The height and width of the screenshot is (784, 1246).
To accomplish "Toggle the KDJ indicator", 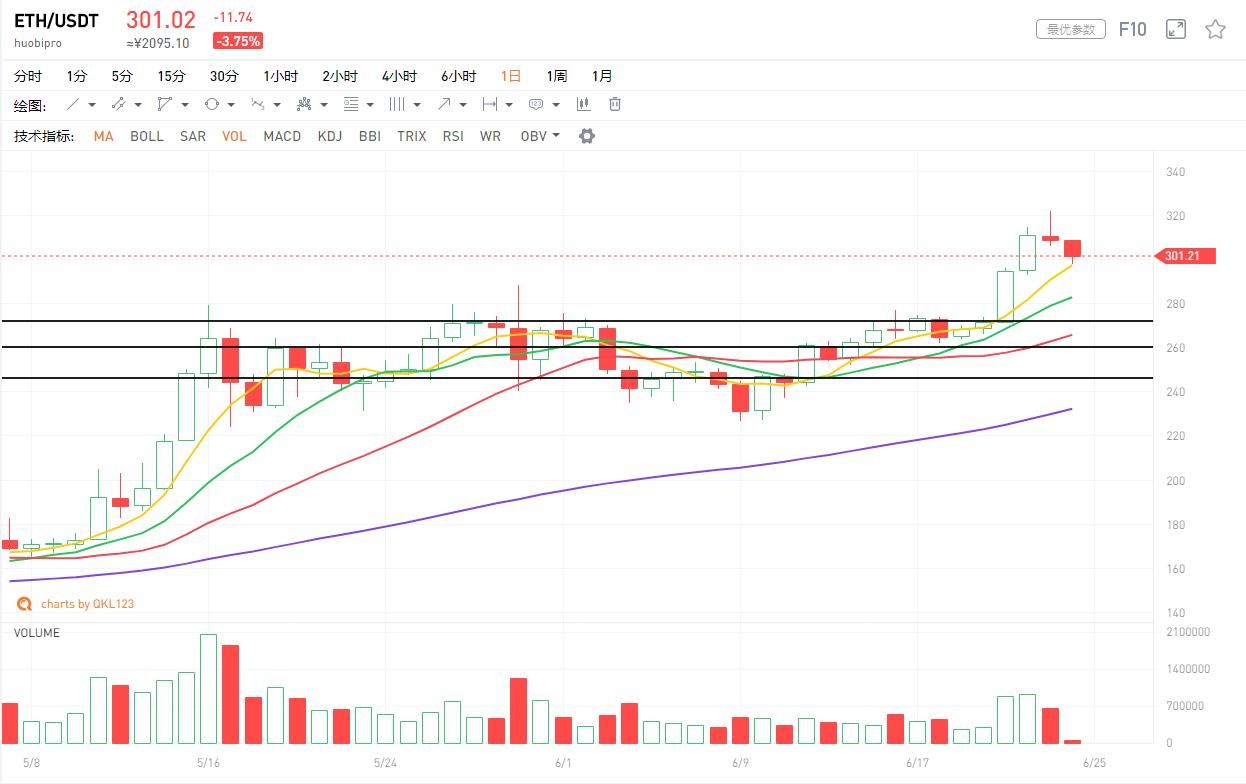I will pos(330,136).
